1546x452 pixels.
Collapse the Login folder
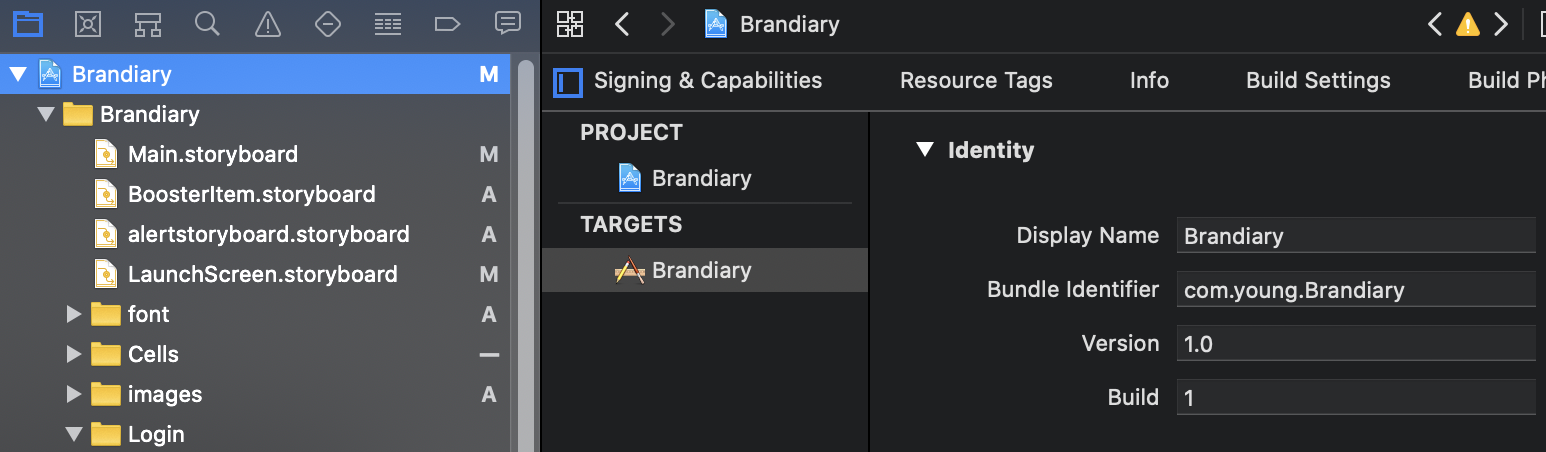pos(73,434)
